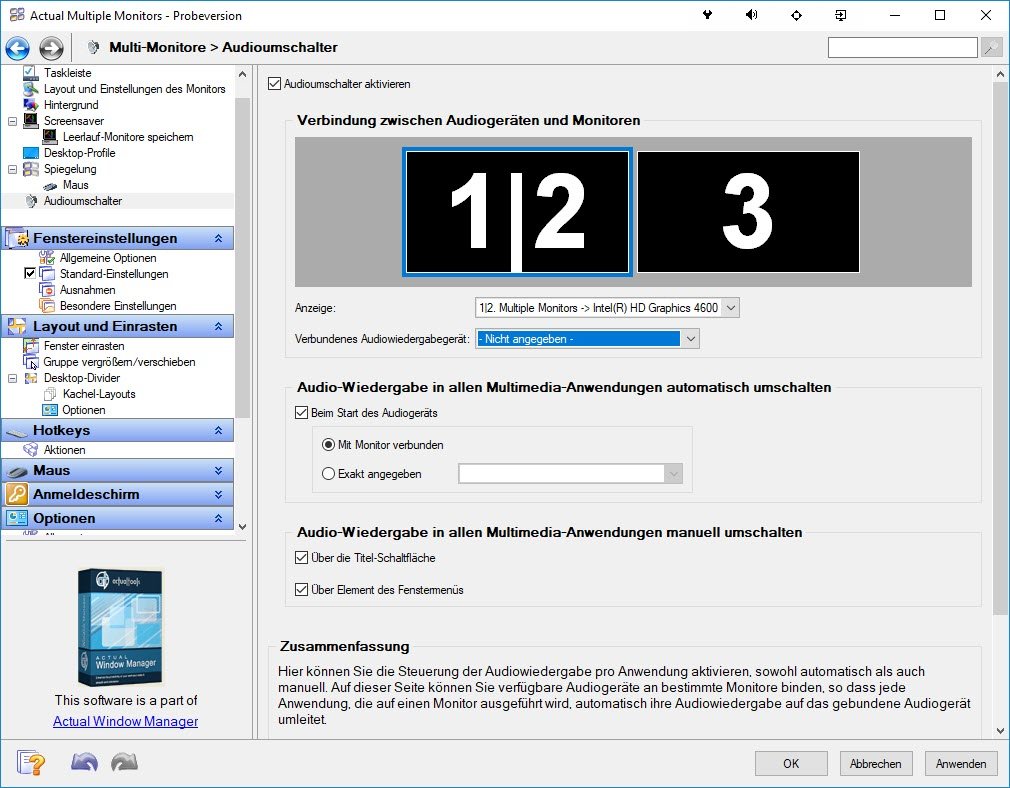Click the pin icon in title bar

pos(707,15)
